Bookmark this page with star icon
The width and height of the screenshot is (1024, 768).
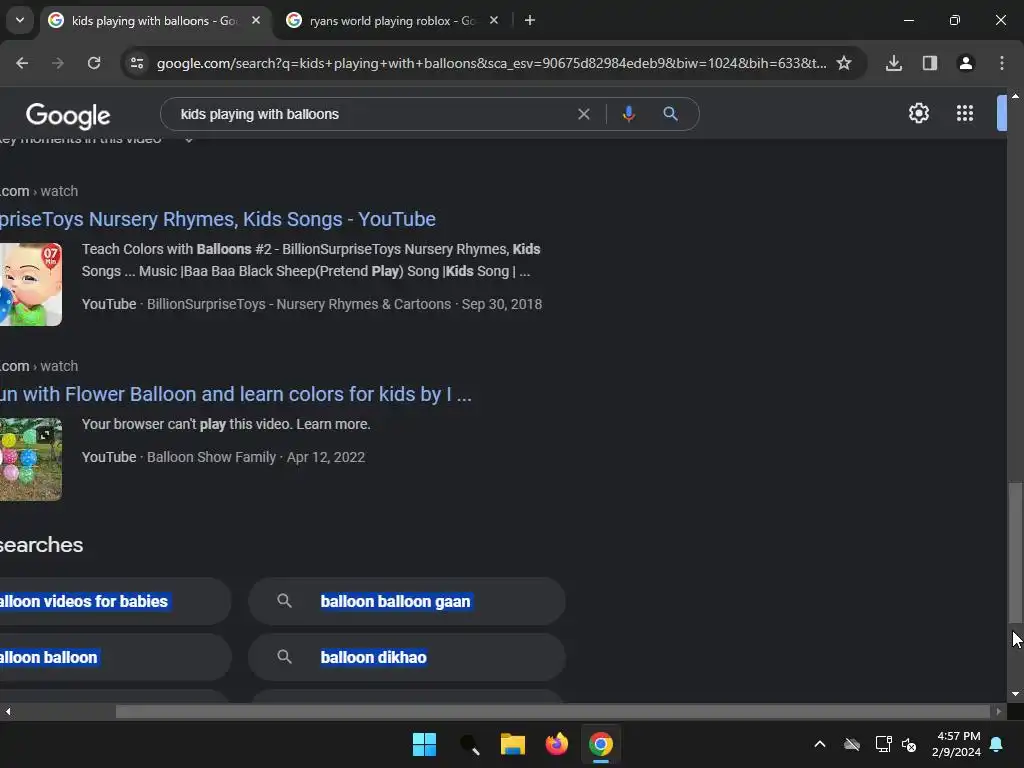pyautogui.click(x=844, y=63)
